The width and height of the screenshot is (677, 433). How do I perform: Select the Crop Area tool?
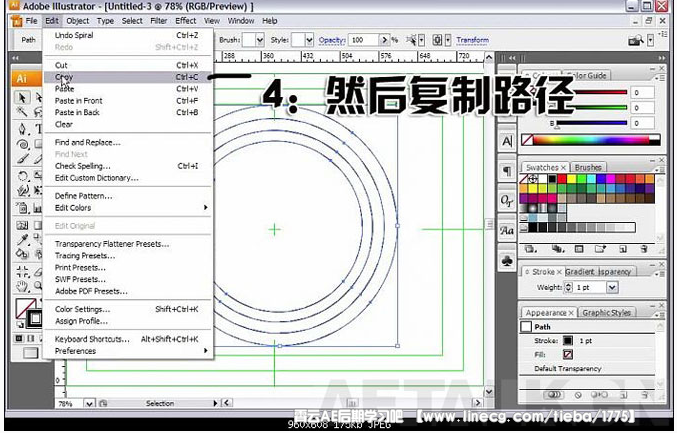22,271
